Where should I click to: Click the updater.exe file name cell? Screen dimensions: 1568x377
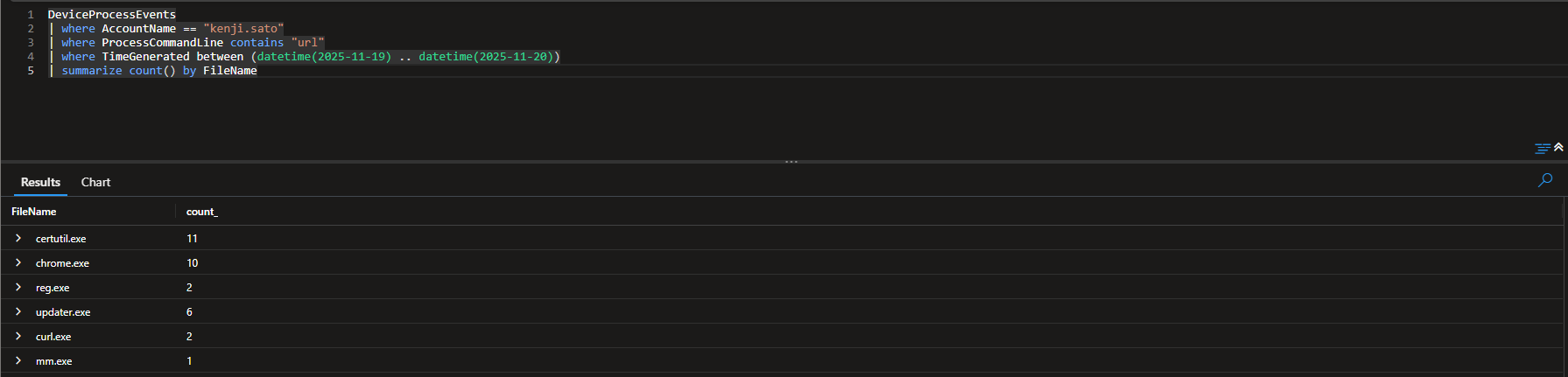63,312
